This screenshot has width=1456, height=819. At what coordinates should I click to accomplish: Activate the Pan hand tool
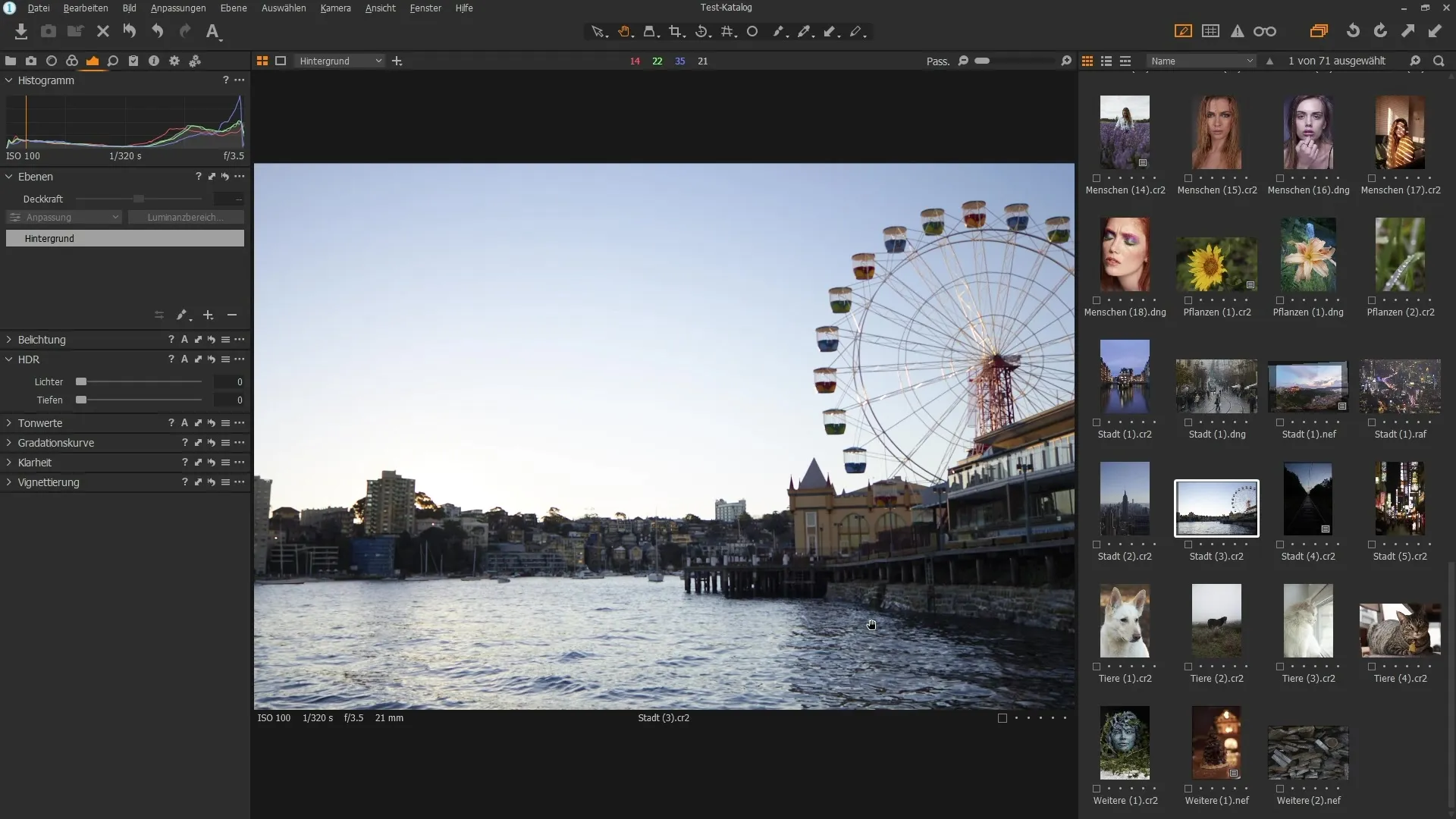point(623,31)
